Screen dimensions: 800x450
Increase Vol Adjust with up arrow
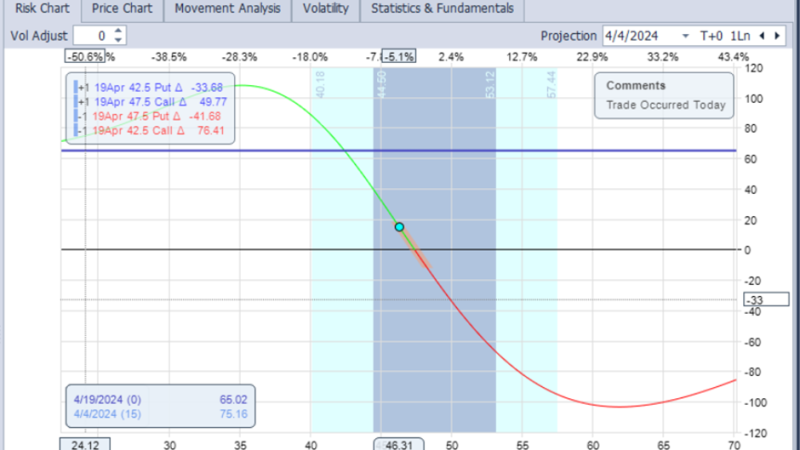coord(119,30)
